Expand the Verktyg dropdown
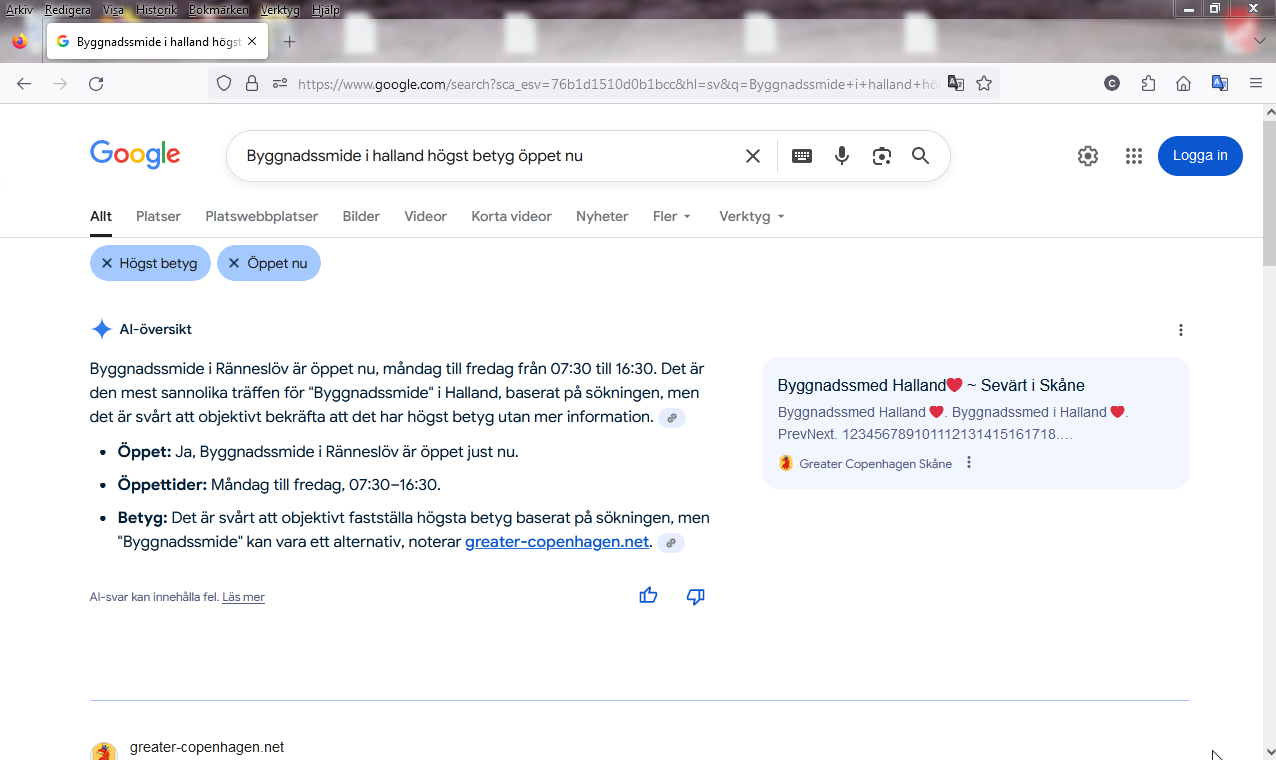This screenshot has width=1276, height=760. coord(751,216)
